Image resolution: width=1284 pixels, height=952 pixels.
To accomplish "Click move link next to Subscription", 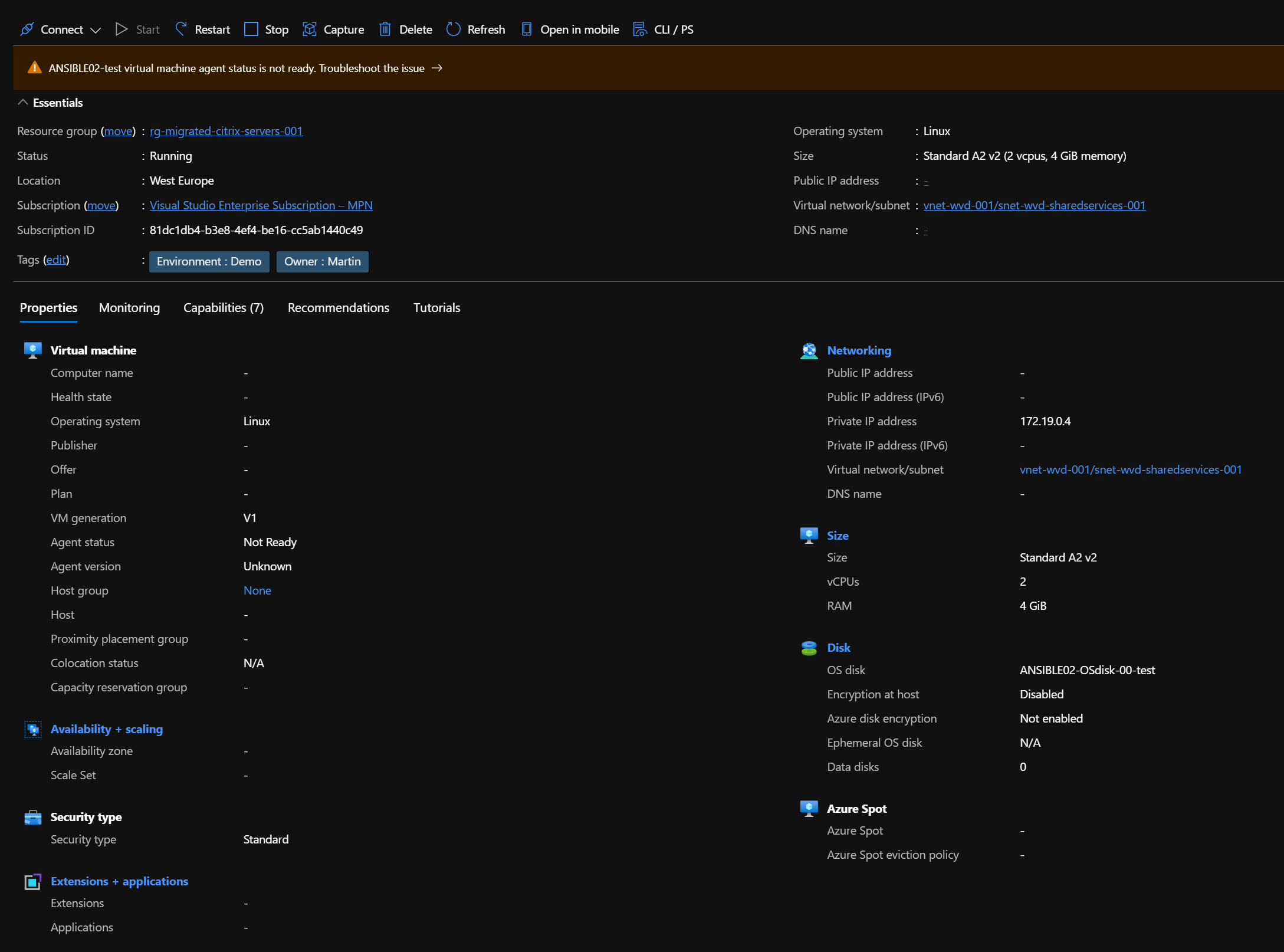I will tap(101, 205).
